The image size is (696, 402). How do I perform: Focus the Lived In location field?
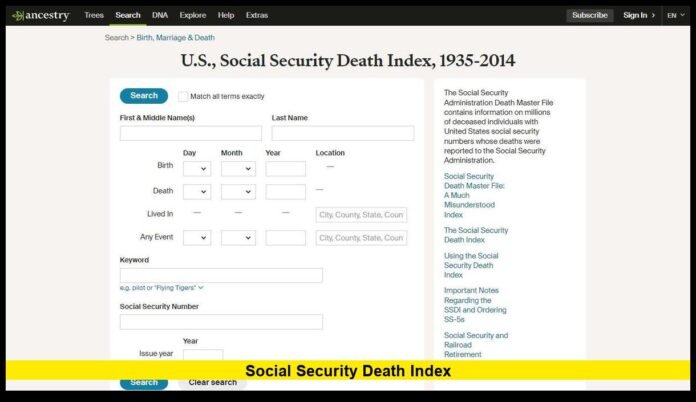(361, 215)
